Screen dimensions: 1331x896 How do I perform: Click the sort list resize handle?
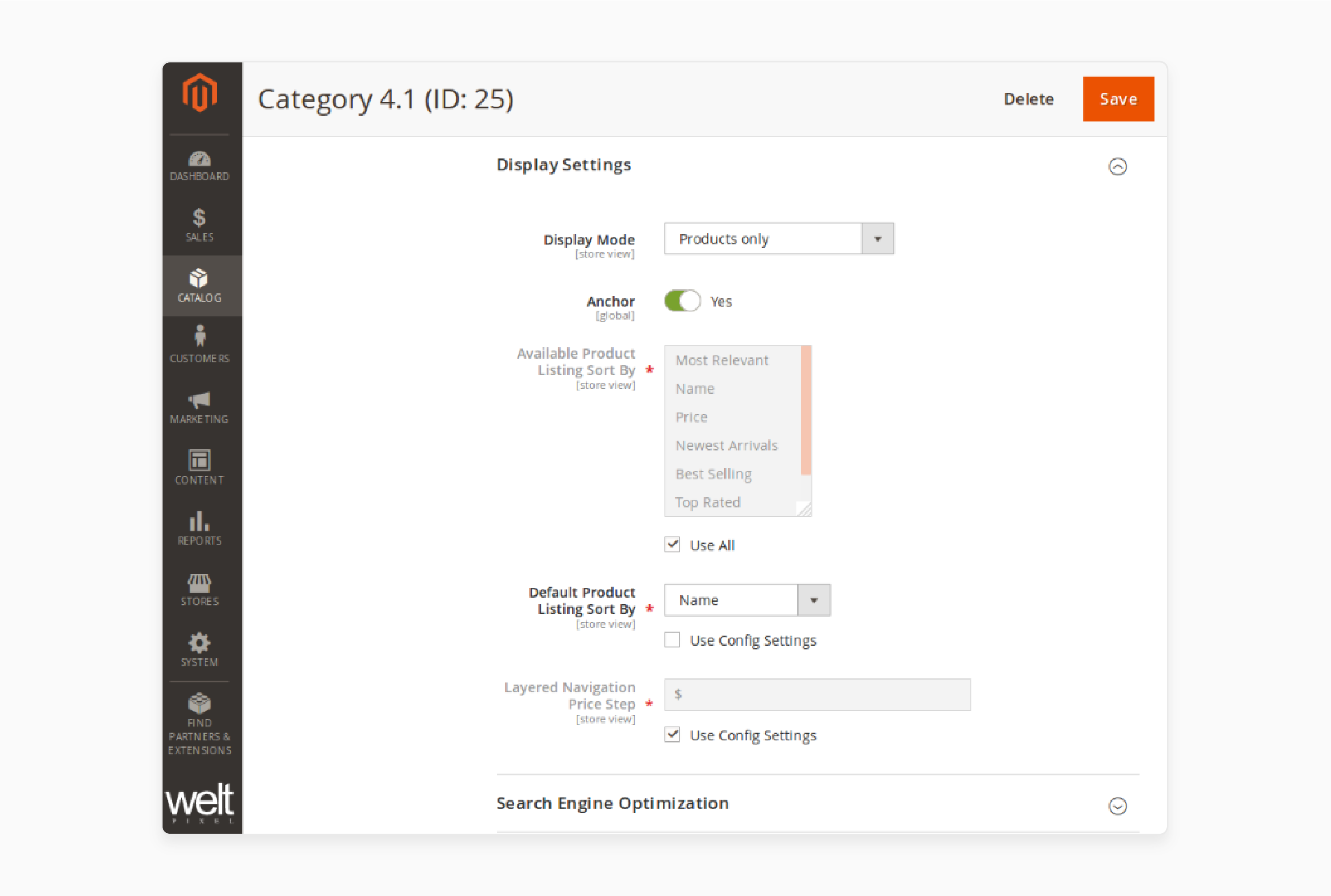[804, 509]
